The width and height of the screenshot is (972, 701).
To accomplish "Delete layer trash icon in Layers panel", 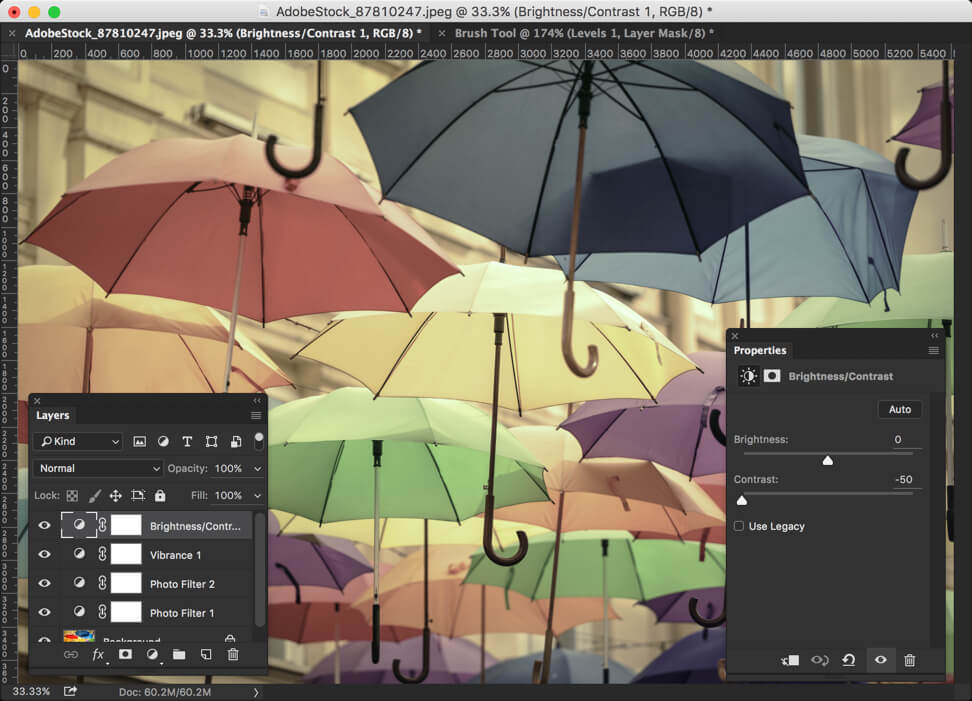I will click(x=233, y=655).
